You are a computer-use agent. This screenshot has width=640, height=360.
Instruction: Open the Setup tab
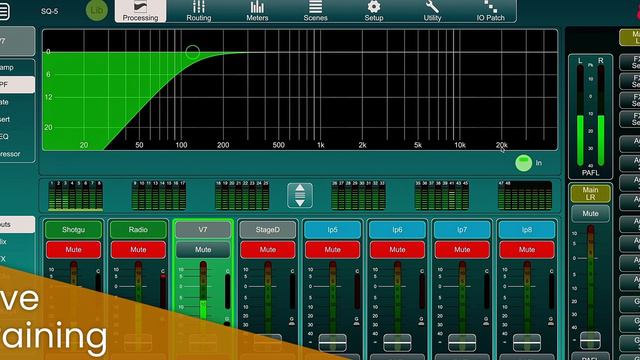coord(374,11)
